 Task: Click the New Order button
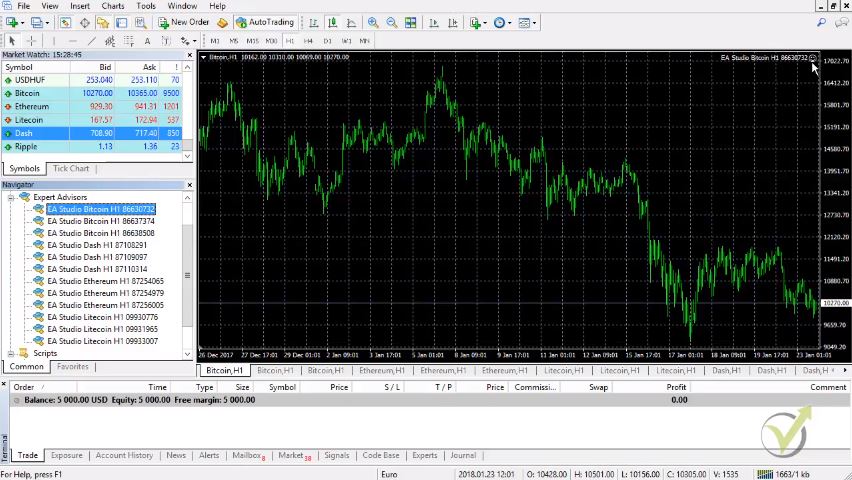point(184,22)
